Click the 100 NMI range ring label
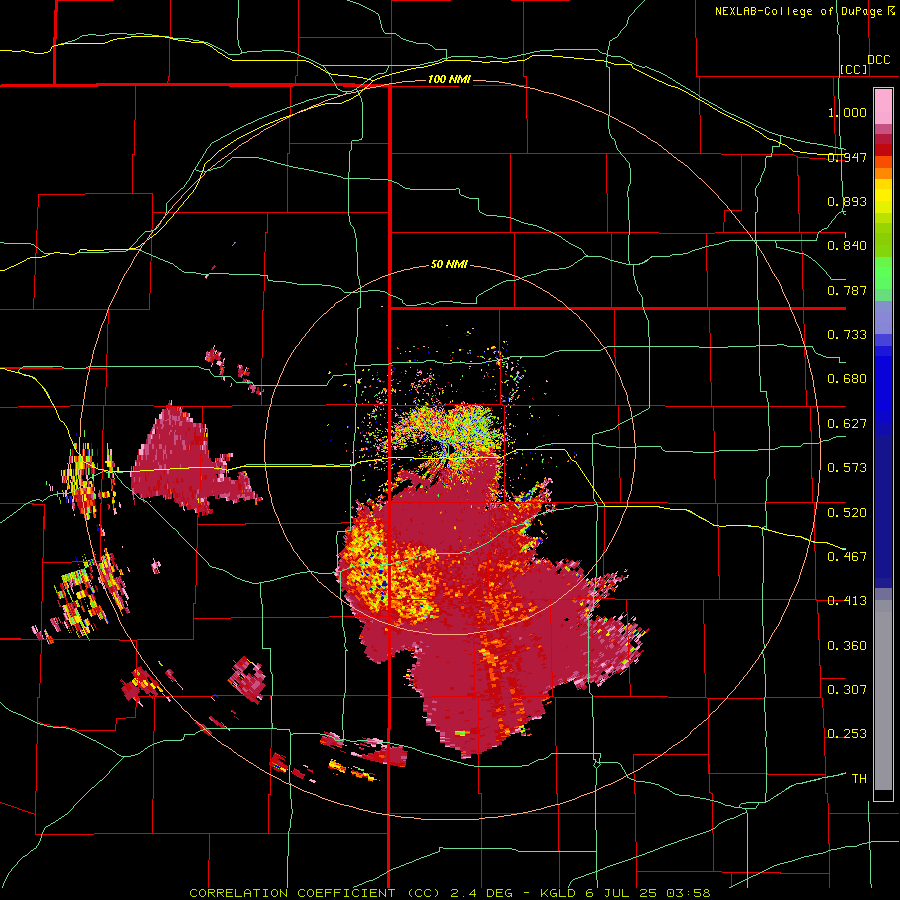Screen dimensions: 900x900 tap(449, 79)
